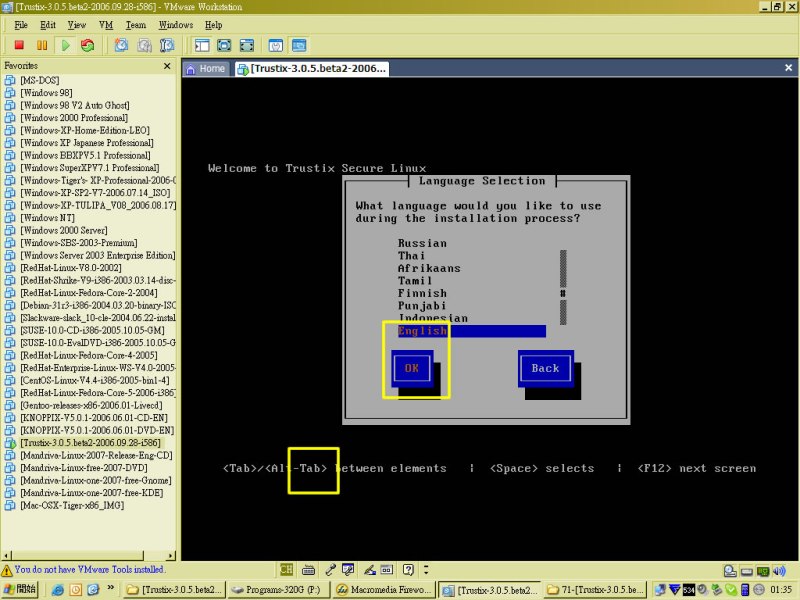The height and width of the screenshot is (600, 800).
Task: Click the yellow VMware Tools warning icon
Action: pos(7,570)
